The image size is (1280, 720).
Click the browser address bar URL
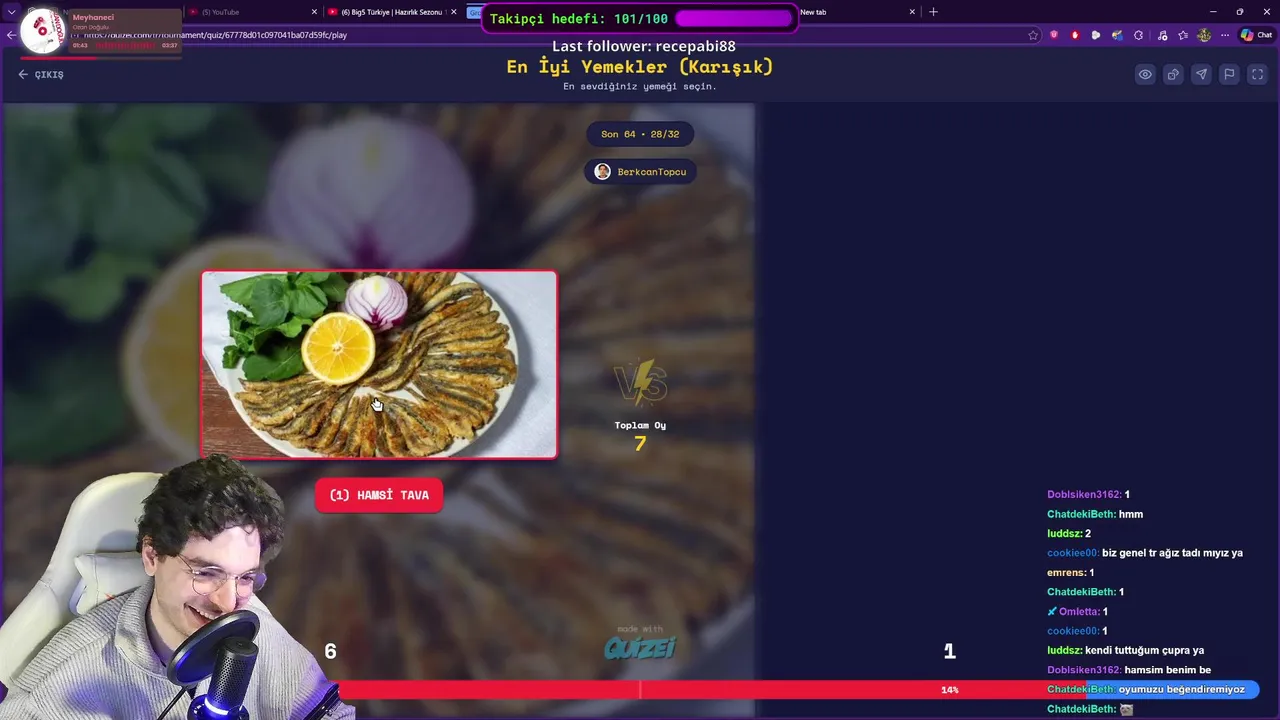point(215,35)
